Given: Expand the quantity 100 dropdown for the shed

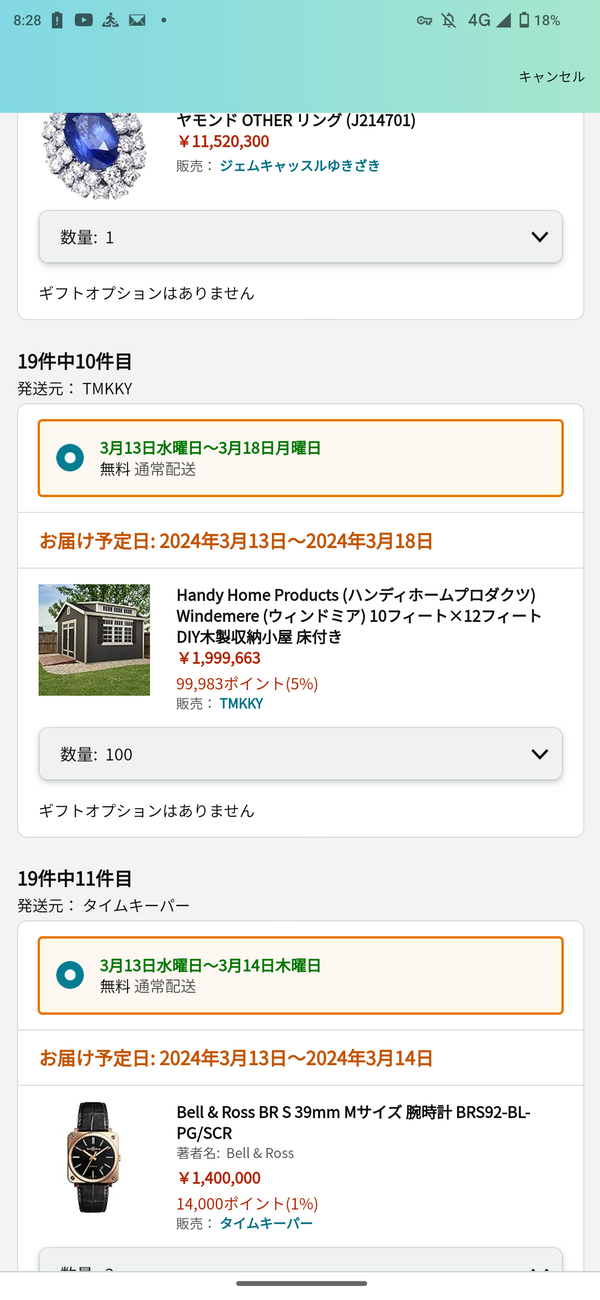Looking at the screenshot, I should pos(300,754).
